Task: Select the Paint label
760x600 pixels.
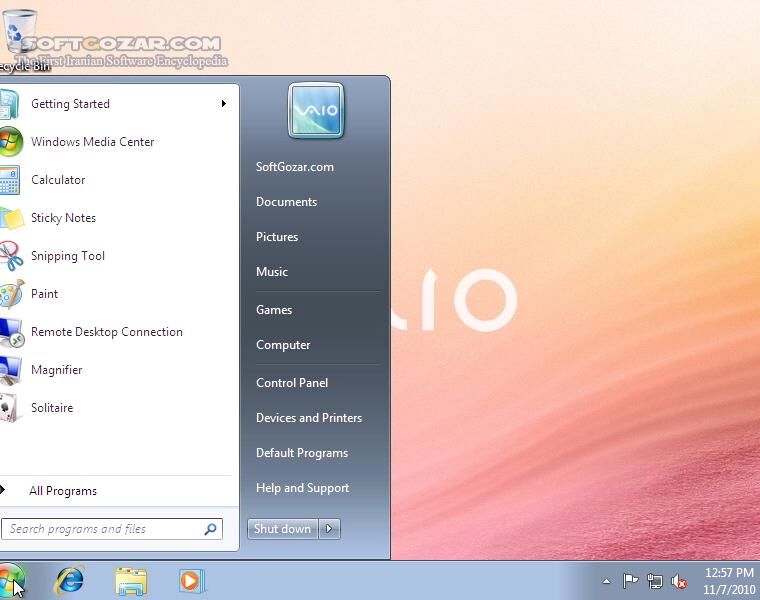Action: click(45, 294)
